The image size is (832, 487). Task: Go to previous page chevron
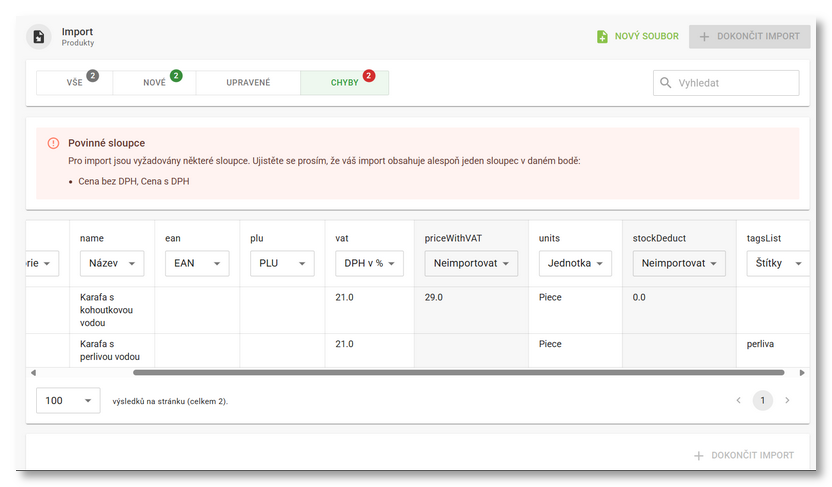tap(738, 401)
